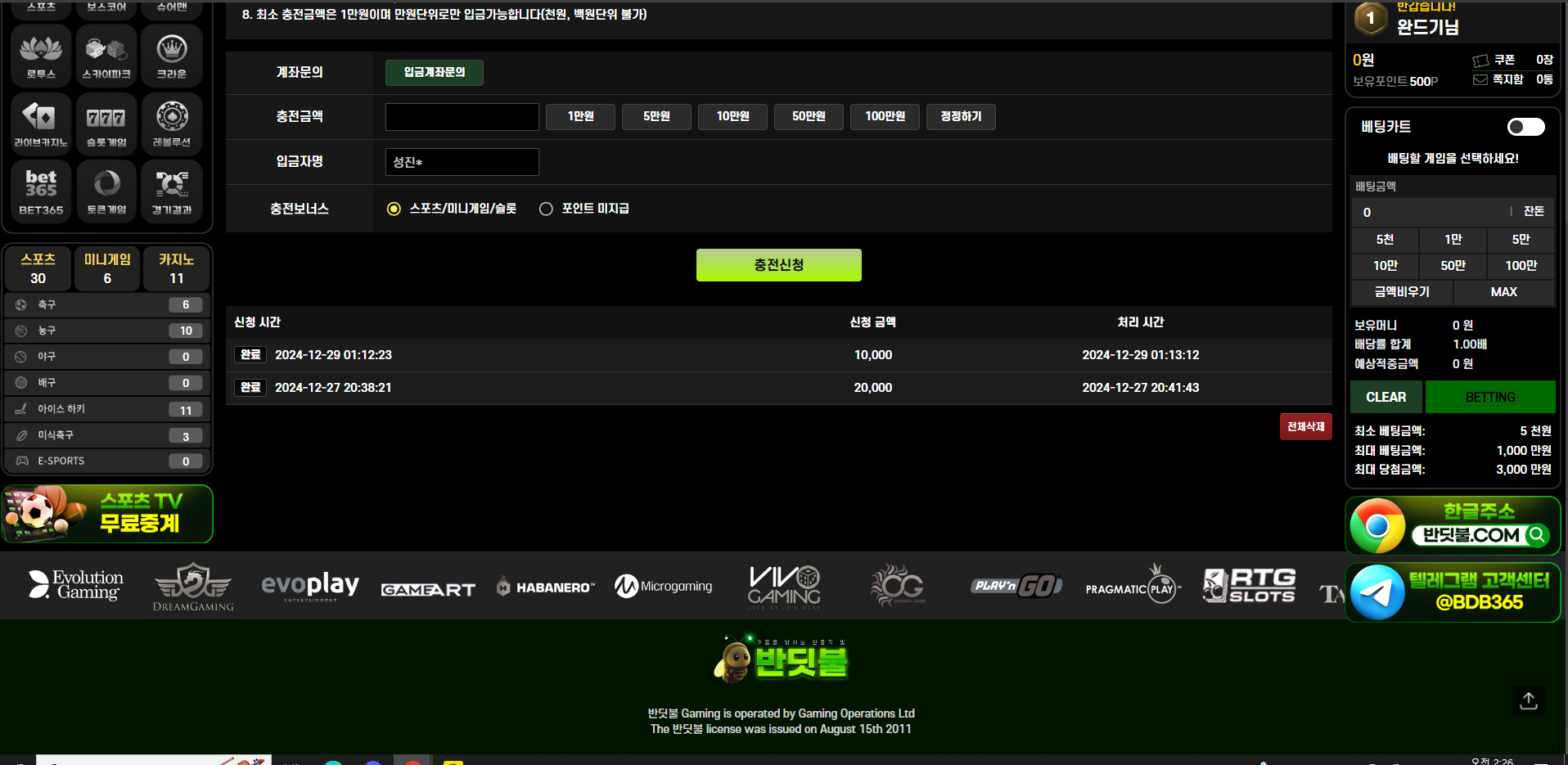Click the Microgaming logo
The height and width of the screenshot is (765, 1568).
(x=664, y=586)
